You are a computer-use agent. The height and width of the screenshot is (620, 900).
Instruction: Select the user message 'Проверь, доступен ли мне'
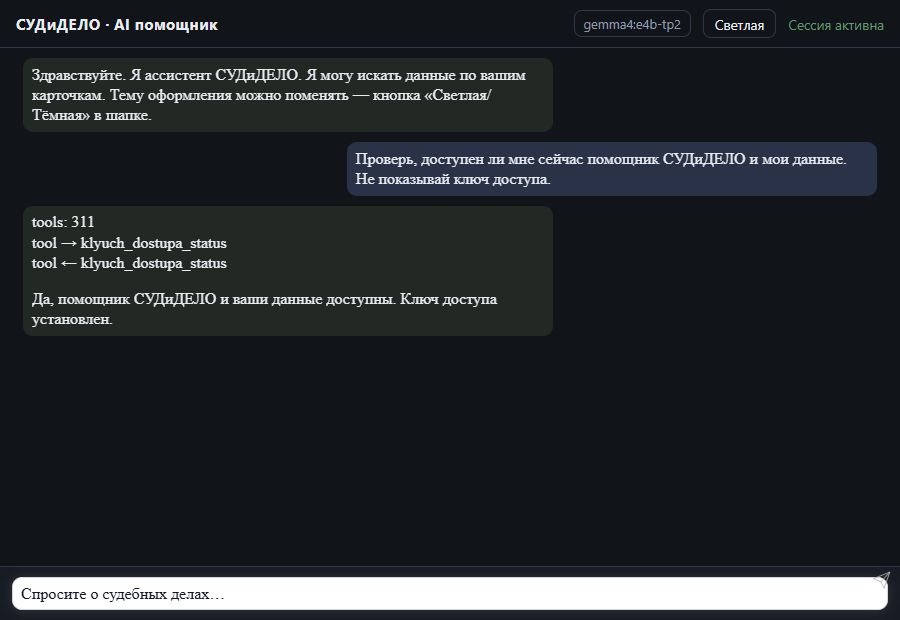tap(611, 169)
